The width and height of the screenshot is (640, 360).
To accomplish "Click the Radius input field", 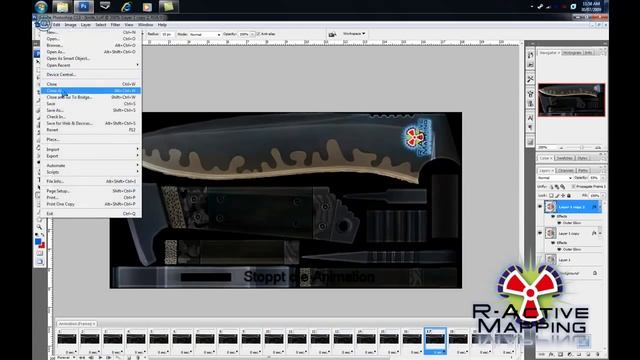I will pos(167,34).
